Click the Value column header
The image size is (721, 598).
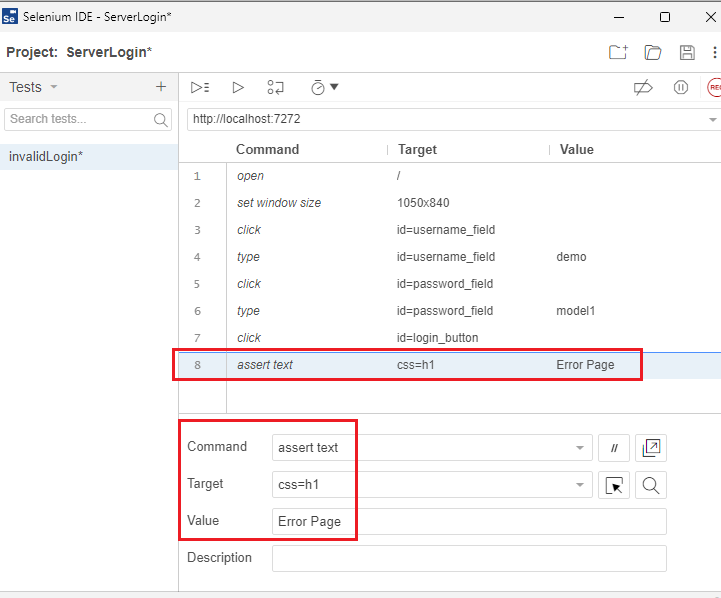(577, 149)
